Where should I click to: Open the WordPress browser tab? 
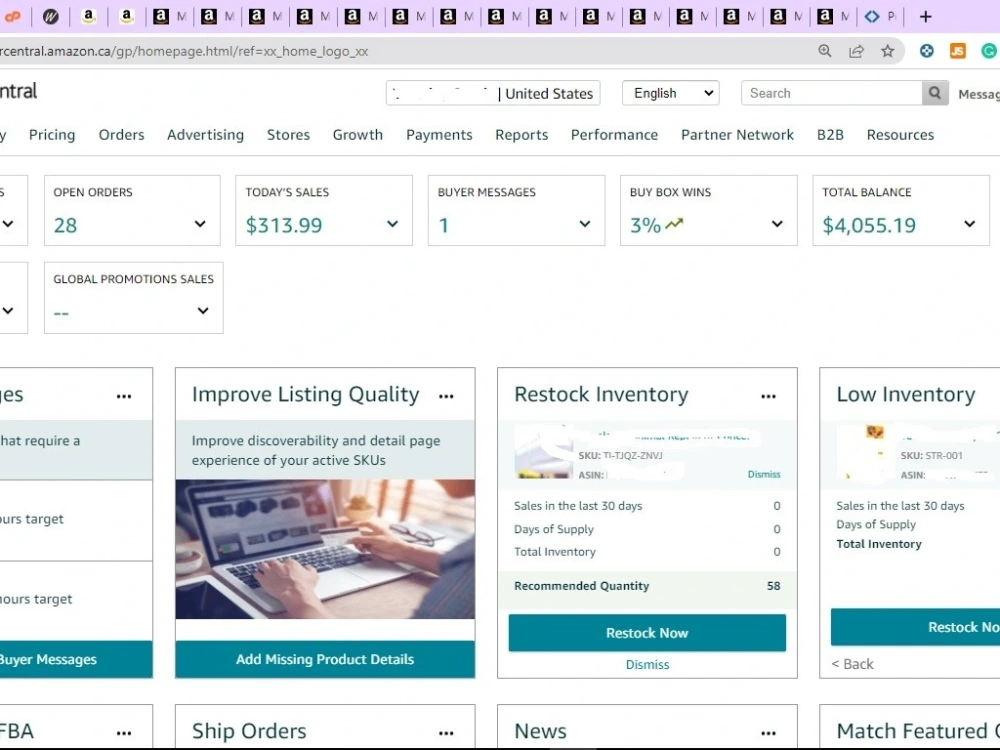point(50,17)
